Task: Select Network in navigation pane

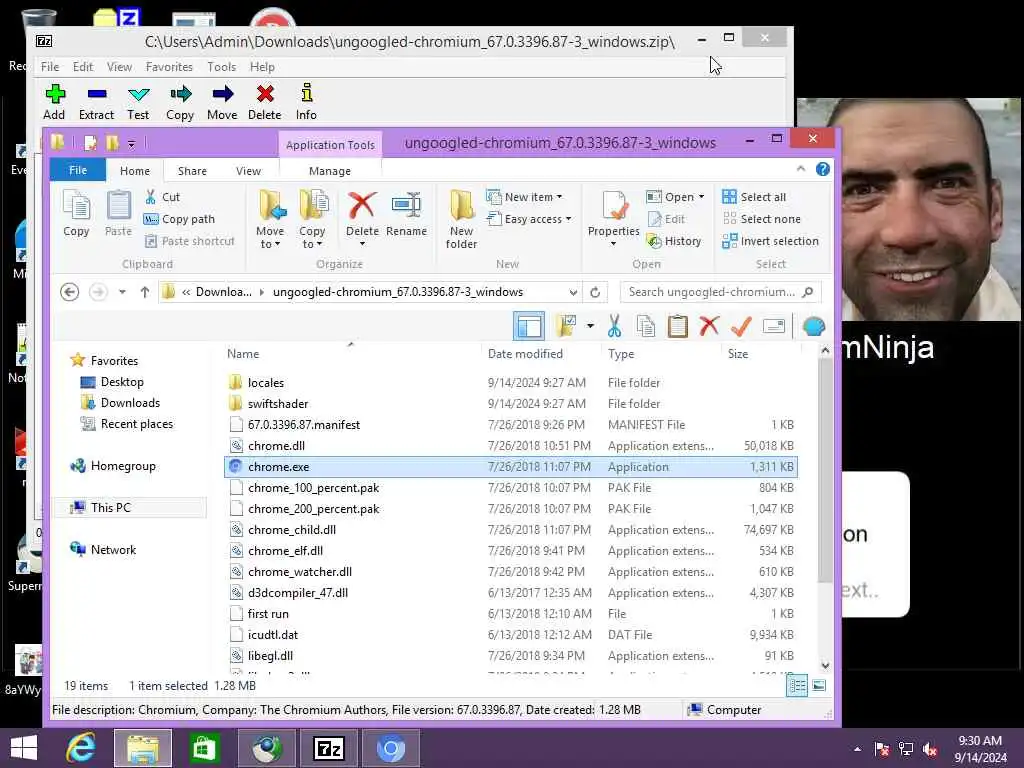Action: (x=113, y=549)
